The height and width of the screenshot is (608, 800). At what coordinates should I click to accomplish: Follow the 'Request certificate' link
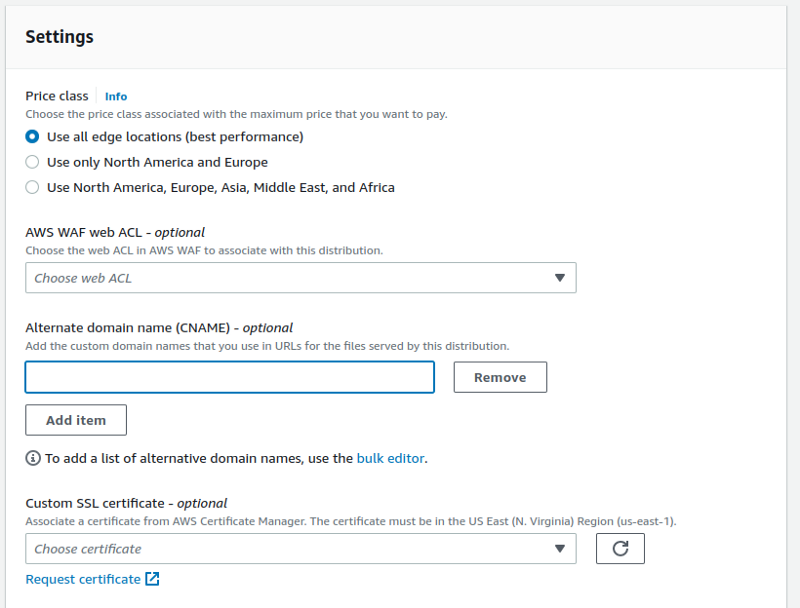pos(83,579)
